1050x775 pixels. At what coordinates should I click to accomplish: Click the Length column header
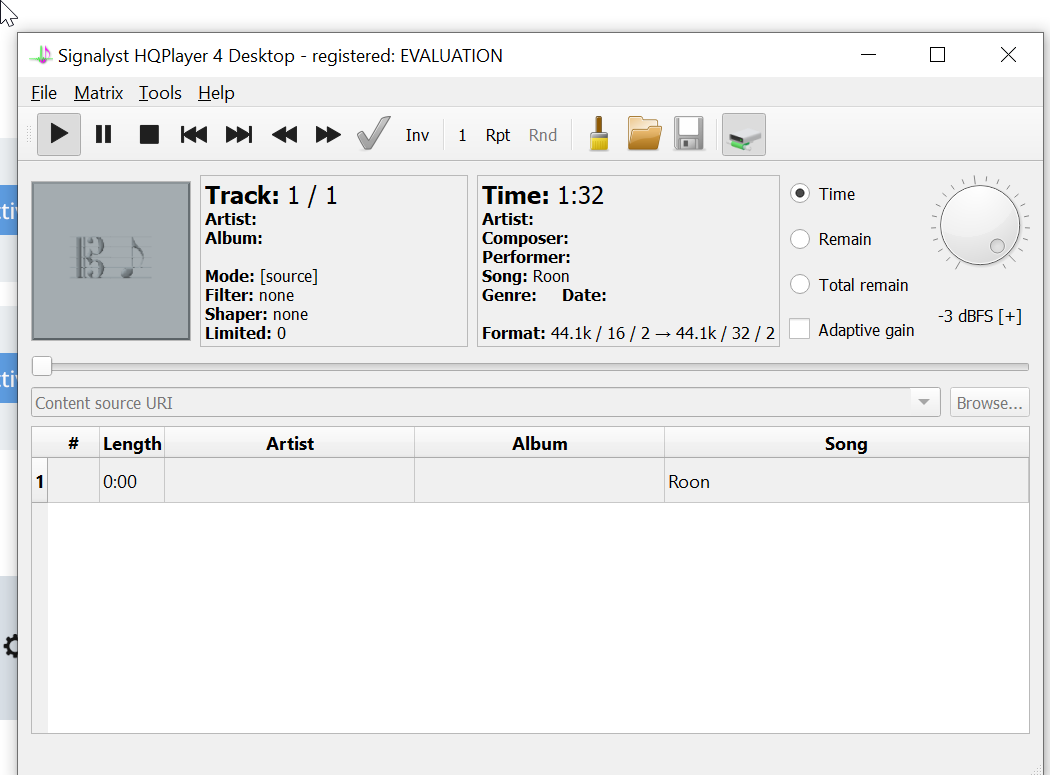(x=132, y=443)
